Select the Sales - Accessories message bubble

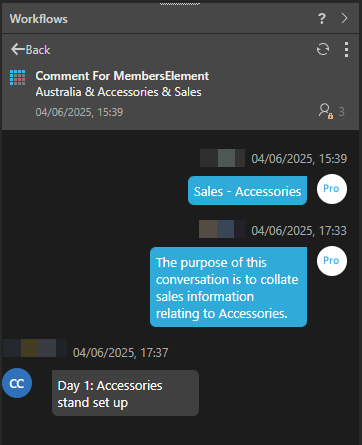[x=247, y=191]
